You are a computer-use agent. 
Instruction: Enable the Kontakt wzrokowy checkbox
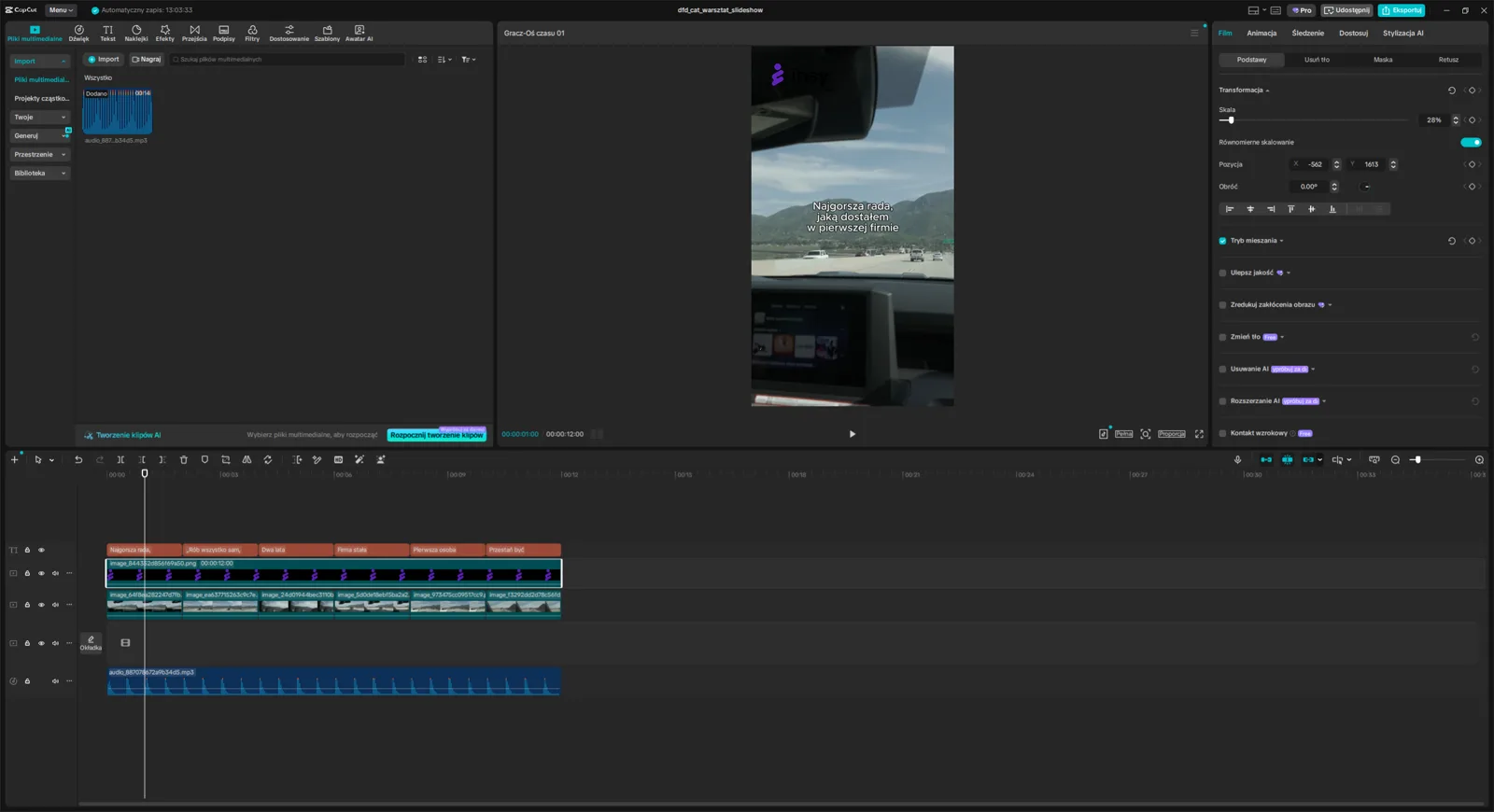pyautogui.click(x=1222, y=433)
